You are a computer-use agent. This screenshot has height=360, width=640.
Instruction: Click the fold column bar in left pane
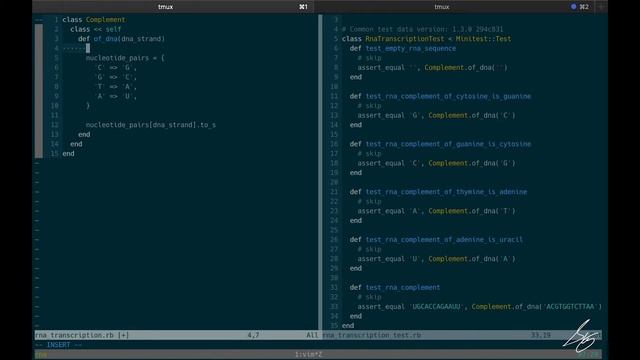[39, 91]
